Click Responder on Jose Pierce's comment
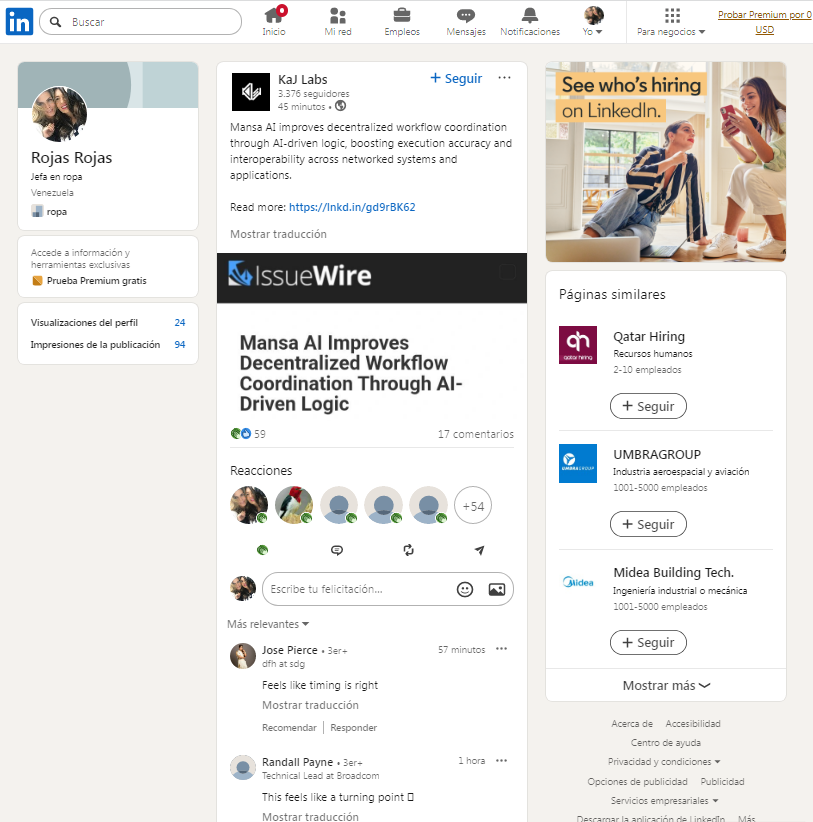This screenshot has height=822, width=813. tap(354, 728)
